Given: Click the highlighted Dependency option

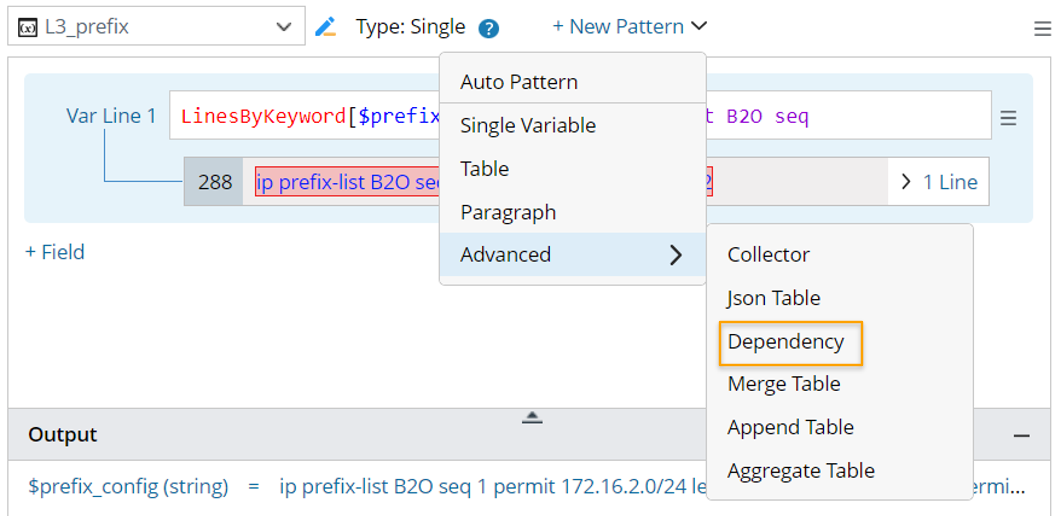Looking at the screenshot, I should [786, 342].
